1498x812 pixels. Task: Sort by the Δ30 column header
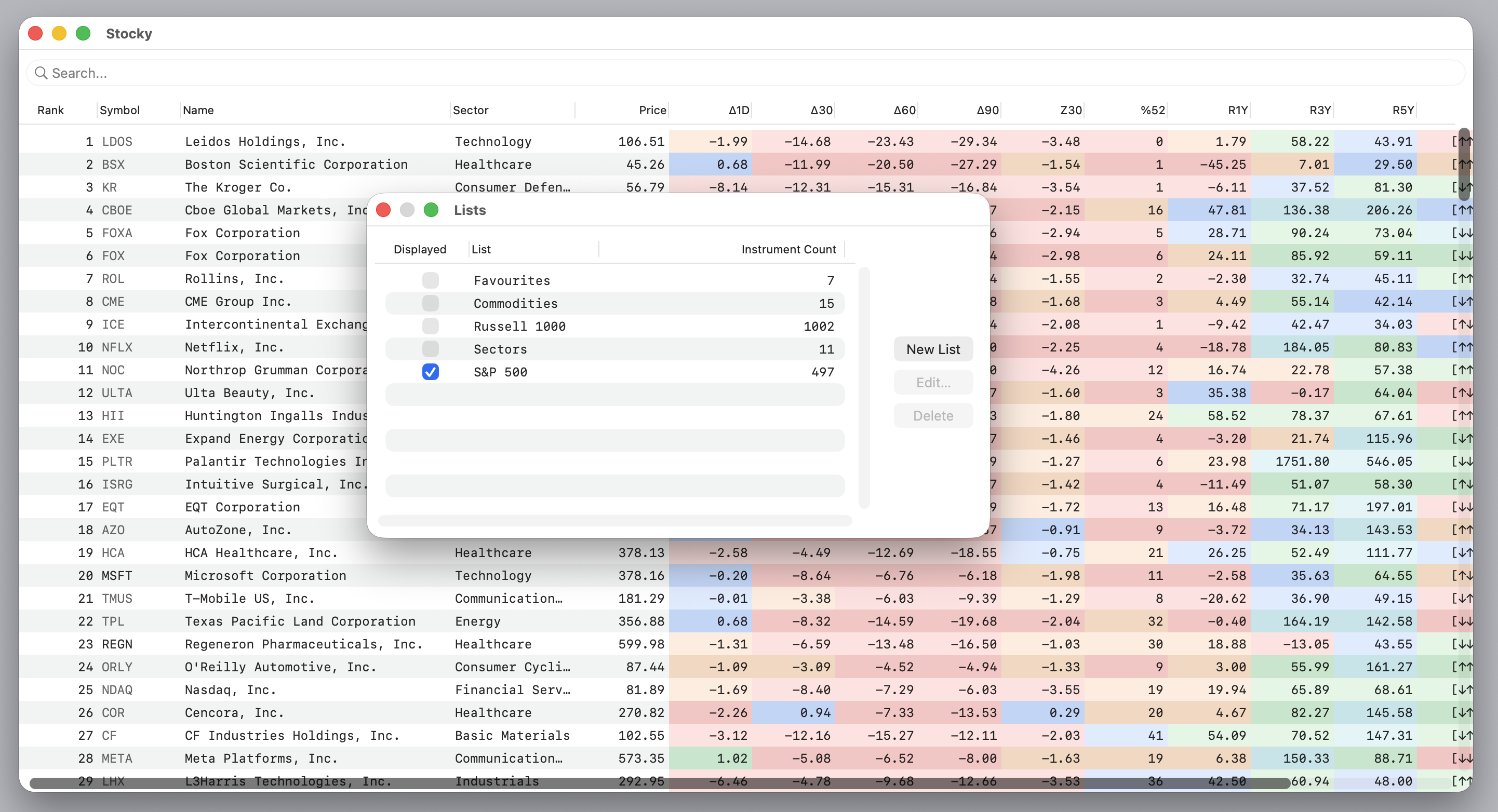click(x=821, y=110)
